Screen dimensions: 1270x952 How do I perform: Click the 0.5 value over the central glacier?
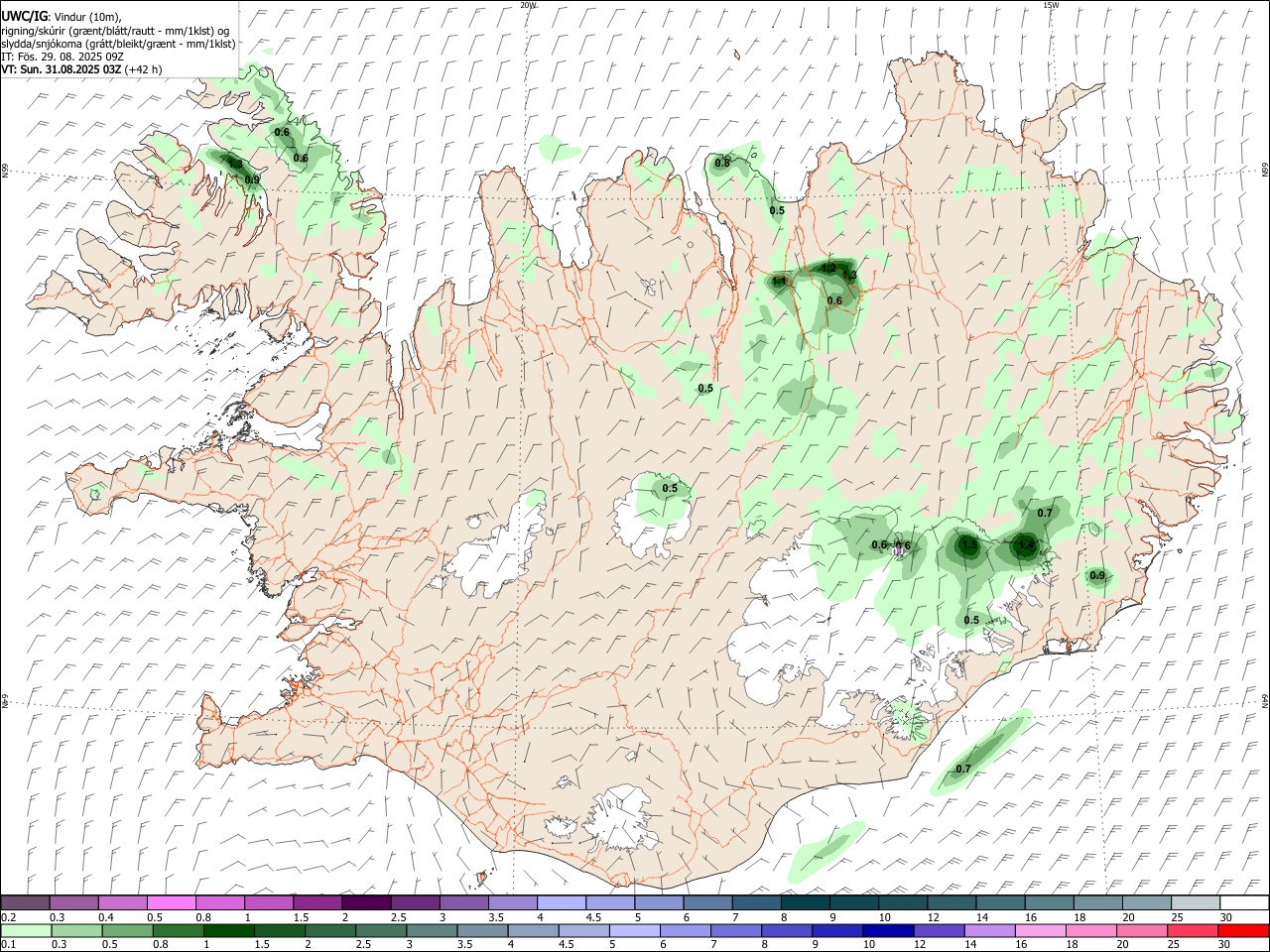click(670, 488)
